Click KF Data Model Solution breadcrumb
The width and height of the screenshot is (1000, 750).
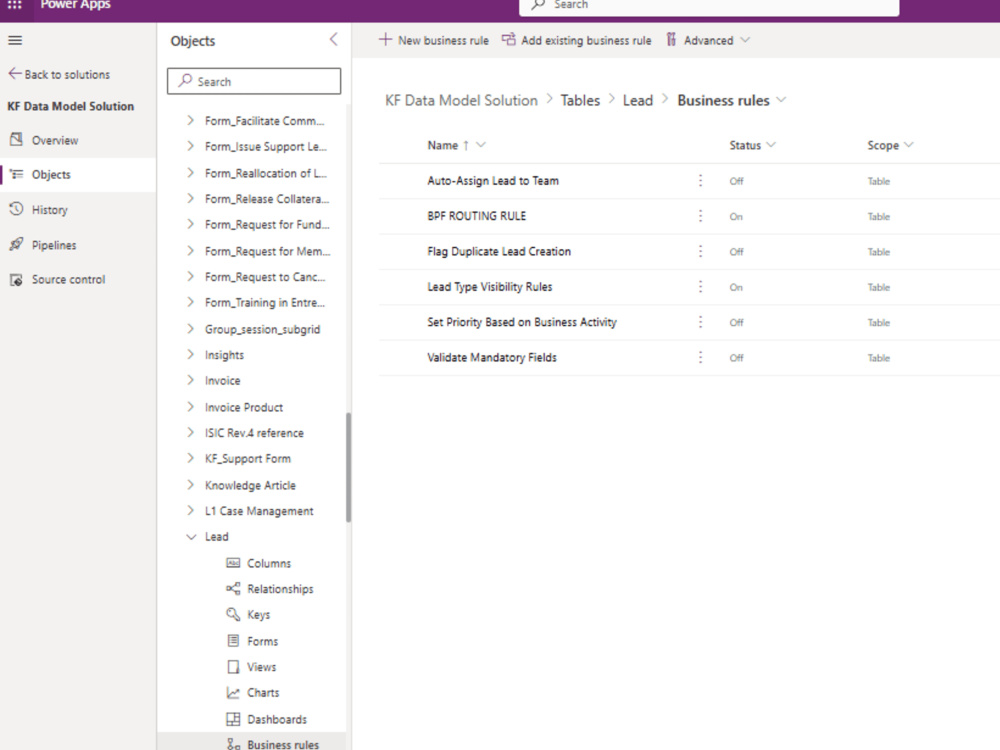point(461,100)
